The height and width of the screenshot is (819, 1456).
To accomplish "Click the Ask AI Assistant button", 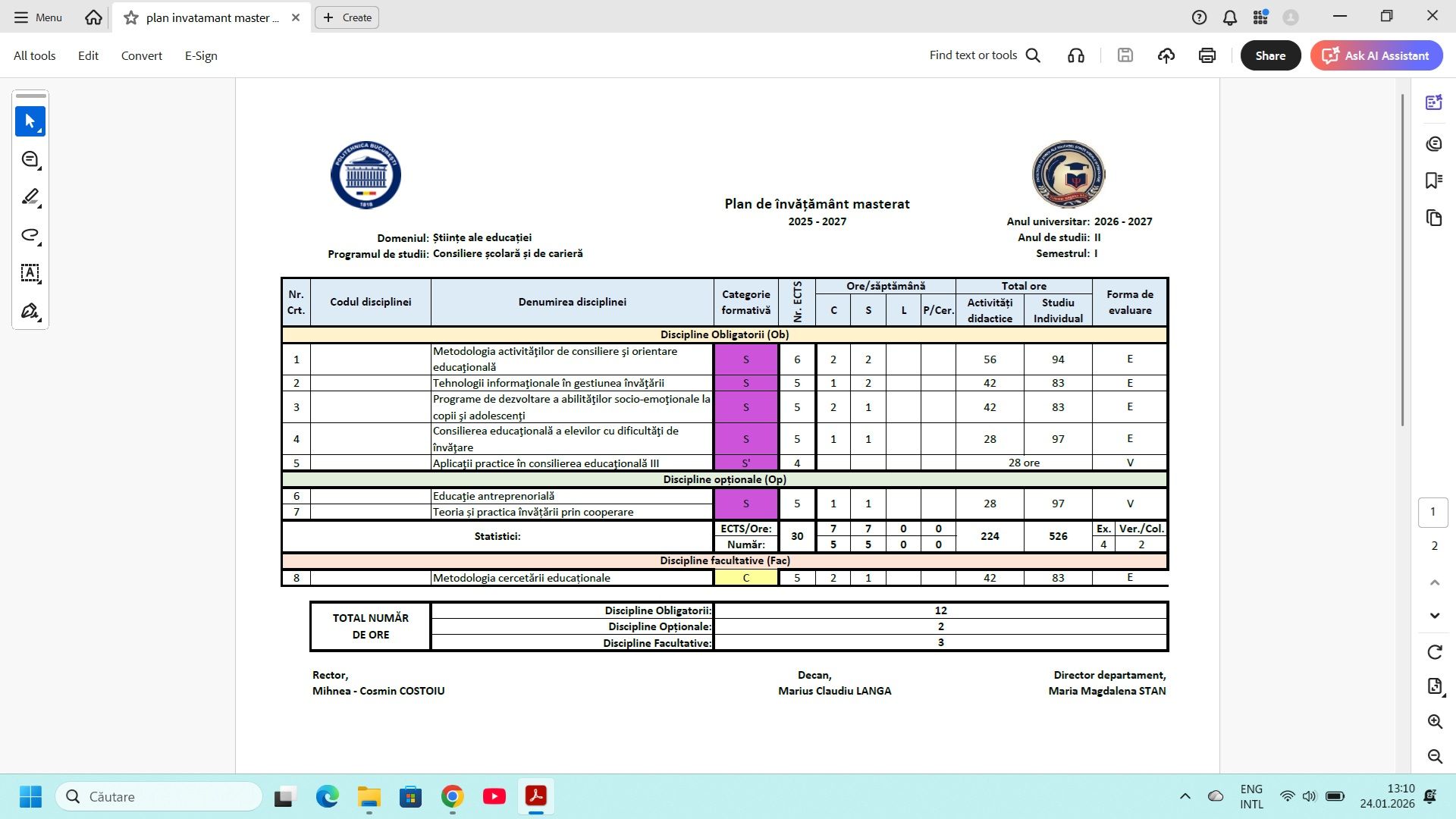I will 1376,55.
